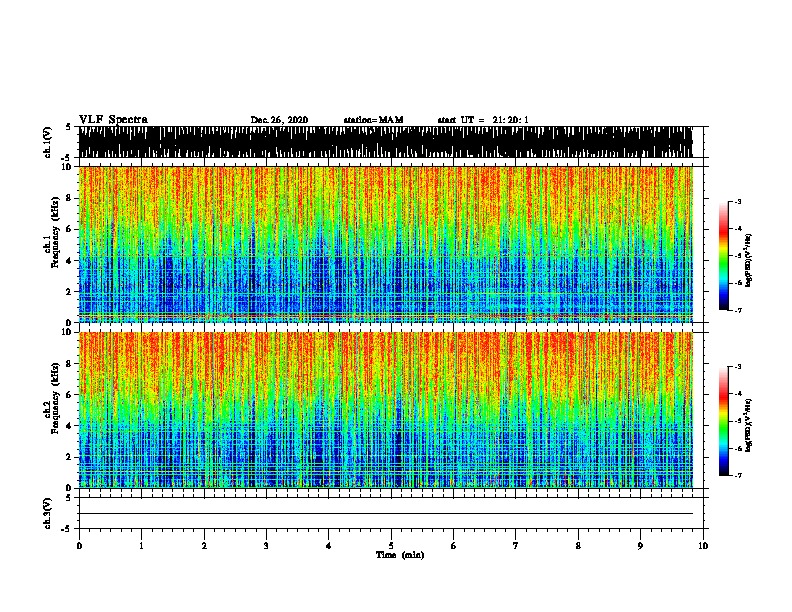This screenshot has height=612, width=792.
Task: Click the ch.1 colorbar log(PSD) unit label
Action: click(748, 261)
